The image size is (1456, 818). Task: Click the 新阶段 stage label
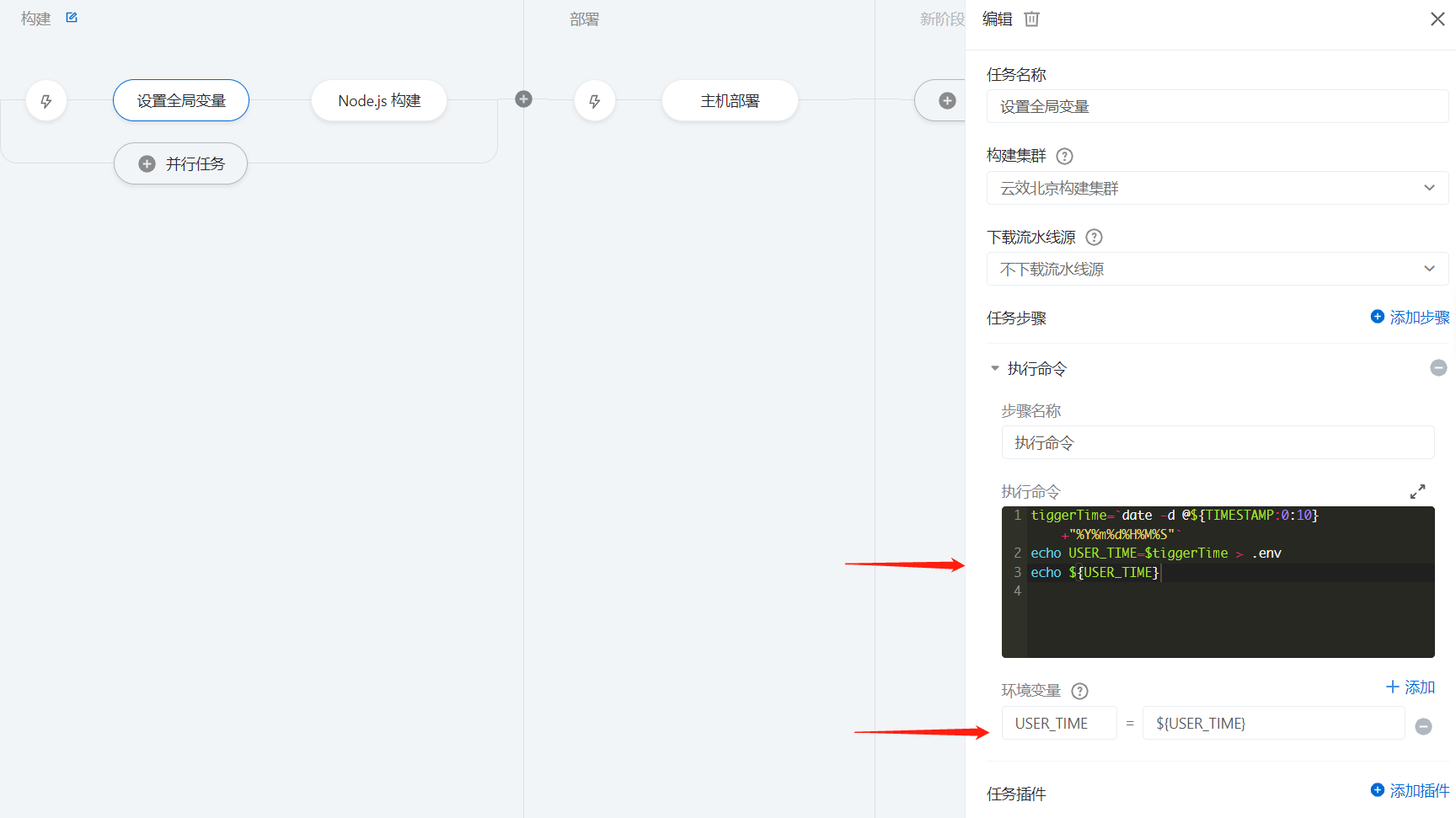(942, 19)
